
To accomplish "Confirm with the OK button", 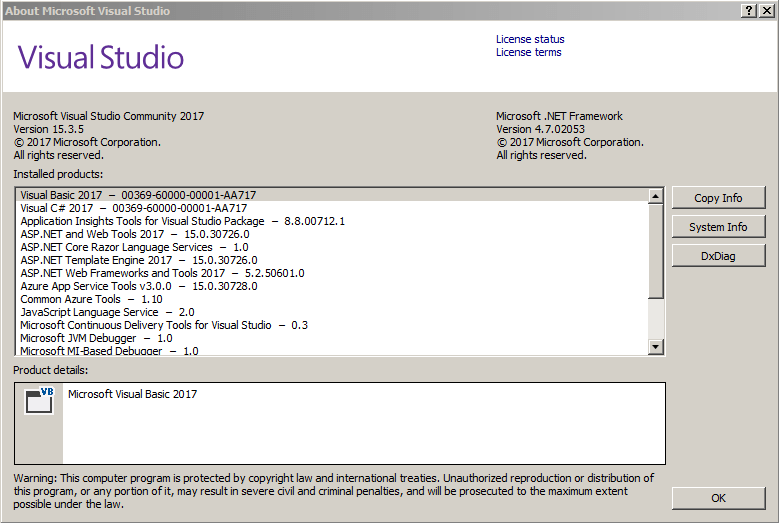I will (718, 498).
